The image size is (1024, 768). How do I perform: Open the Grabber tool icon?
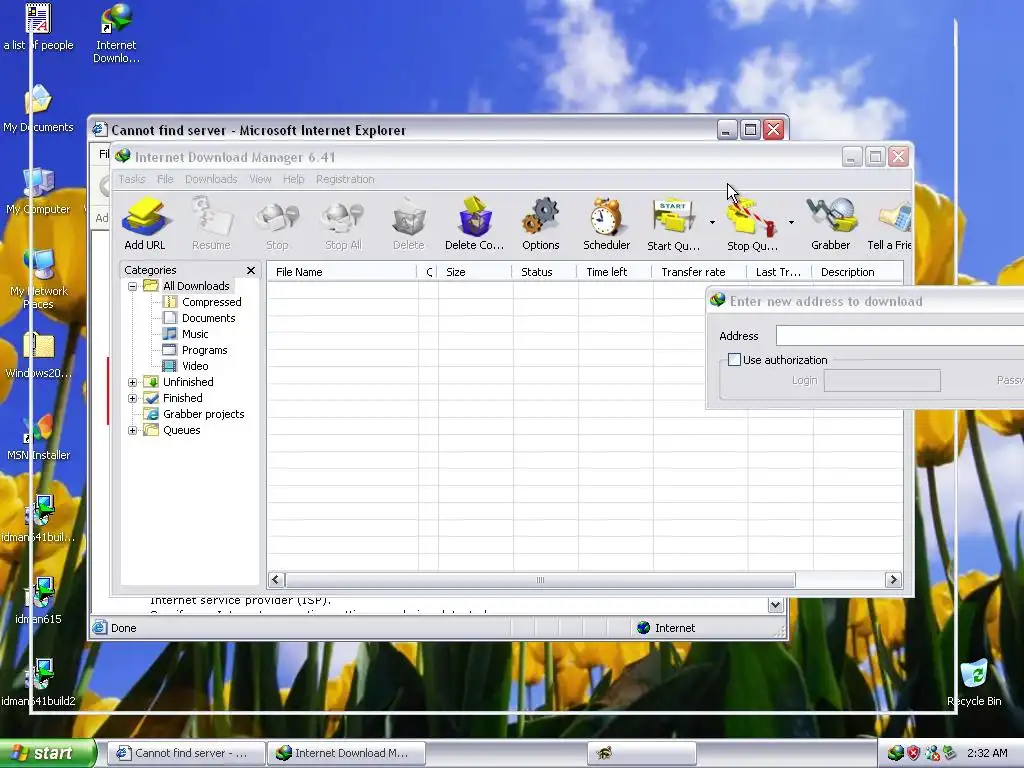point(831,224)
